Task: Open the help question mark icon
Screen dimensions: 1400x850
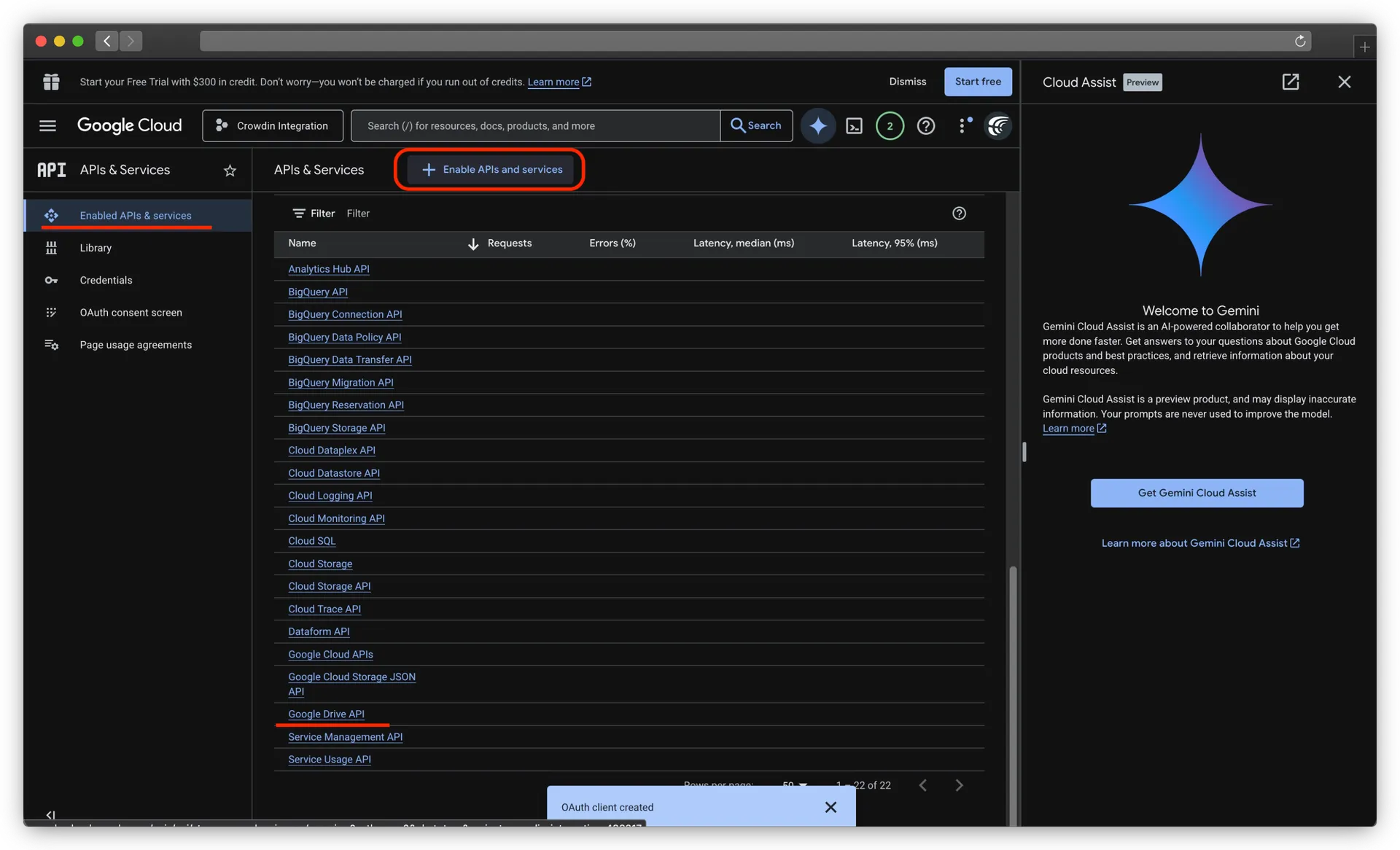Action: click(x=926, y=125)
